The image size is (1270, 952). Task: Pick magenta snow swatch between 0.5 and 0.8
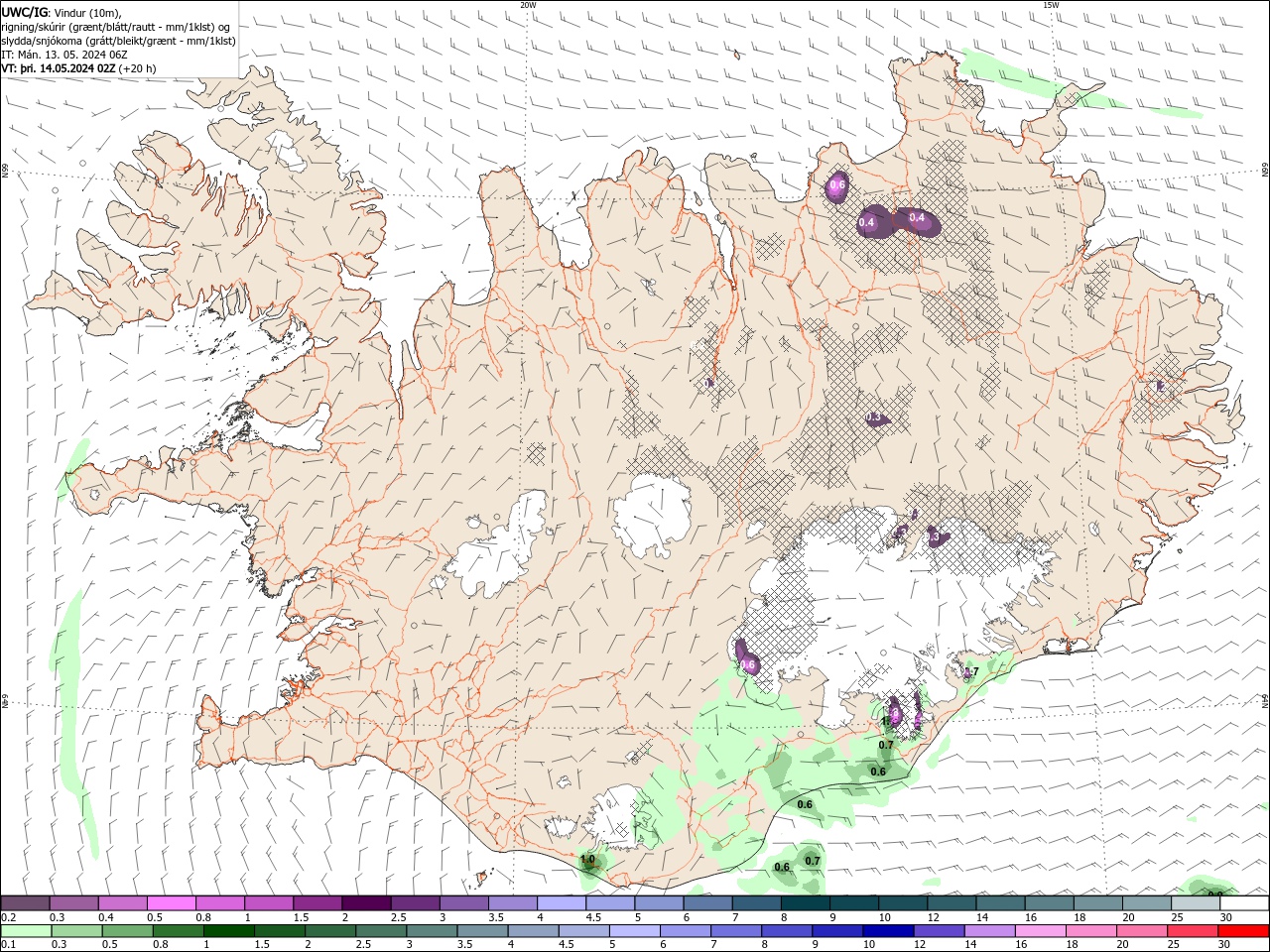coord(171,903)
